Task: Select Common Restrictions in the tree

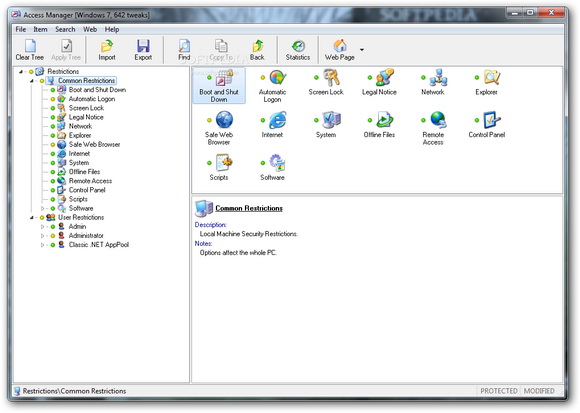Action: (x=86, y=81)
